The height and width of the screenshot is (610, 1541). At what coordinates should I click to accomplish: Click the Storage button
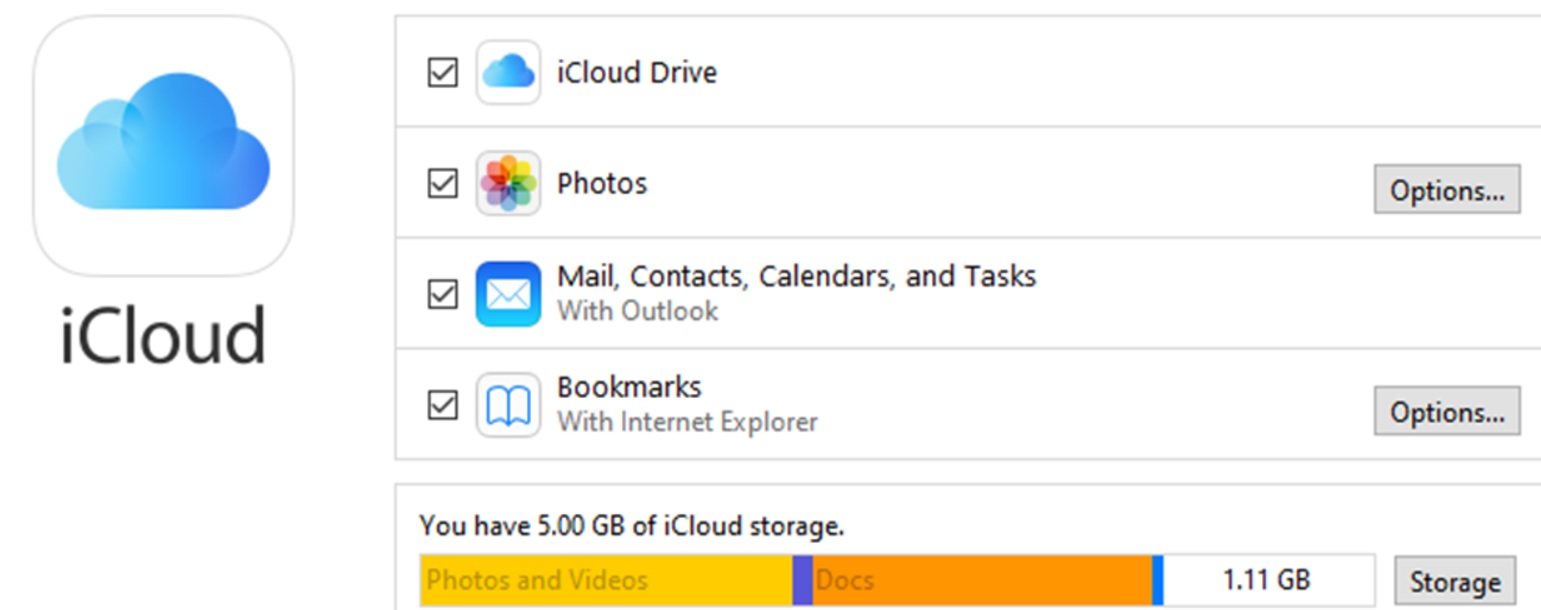(x=1453, y=581)
